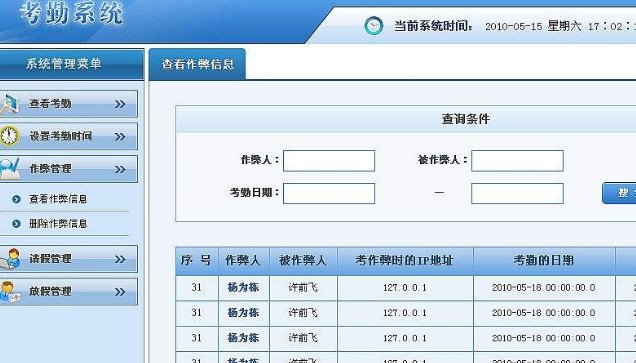636x363 pixels.
Task: Click the blue search button
Action: coord(619,193)
